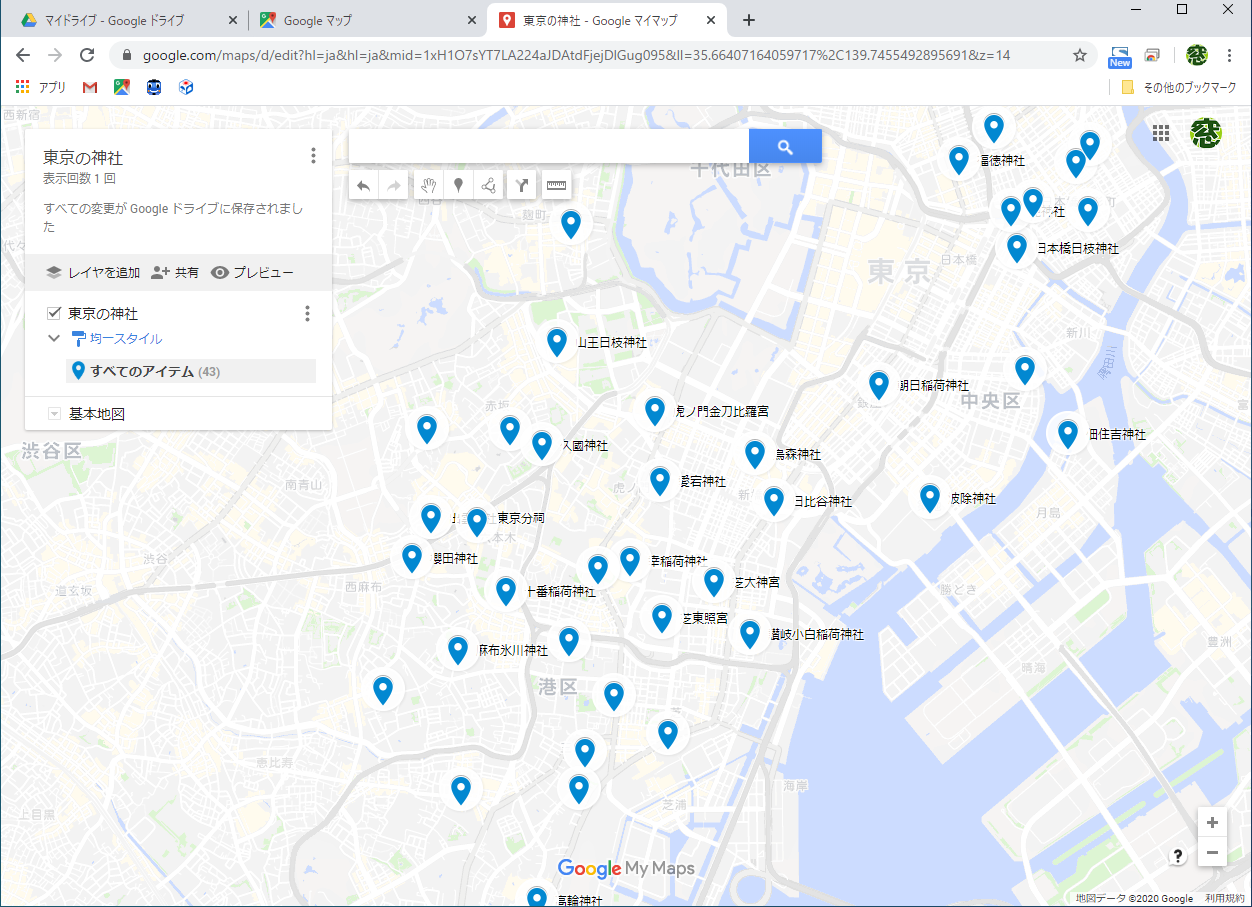The image size is (1252, 907).
Task: Collapse the 均一スタイル style section chevron
Action: [x=54, y=338]
